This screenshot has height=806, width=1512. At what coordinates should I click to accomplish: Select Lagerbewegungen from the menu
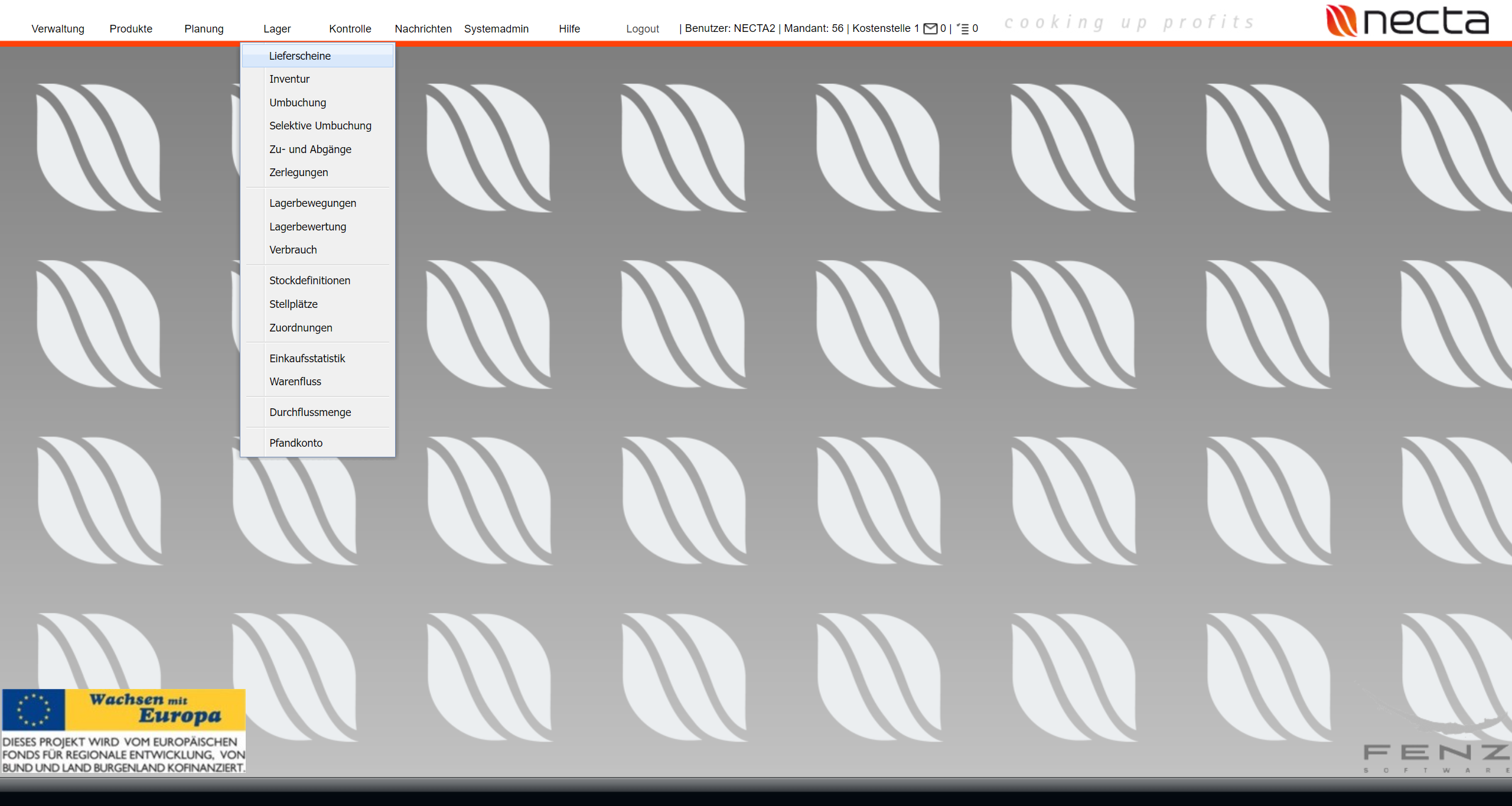(312, 203)
